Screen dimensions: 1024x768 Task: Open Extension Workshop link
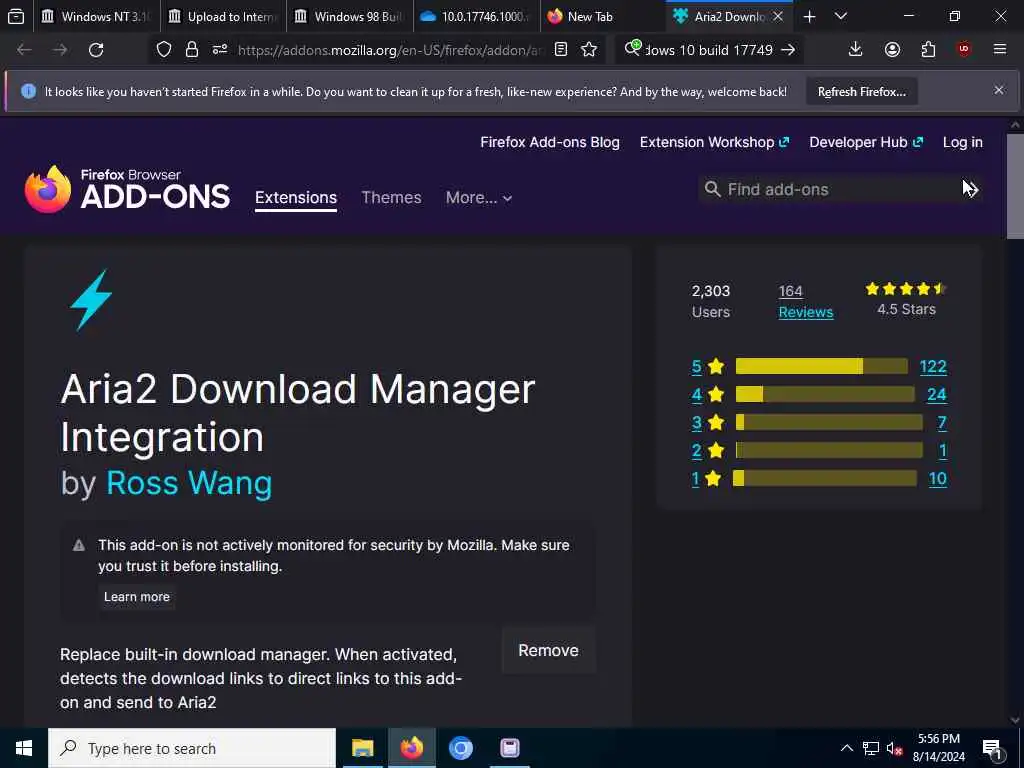(714, 142)
